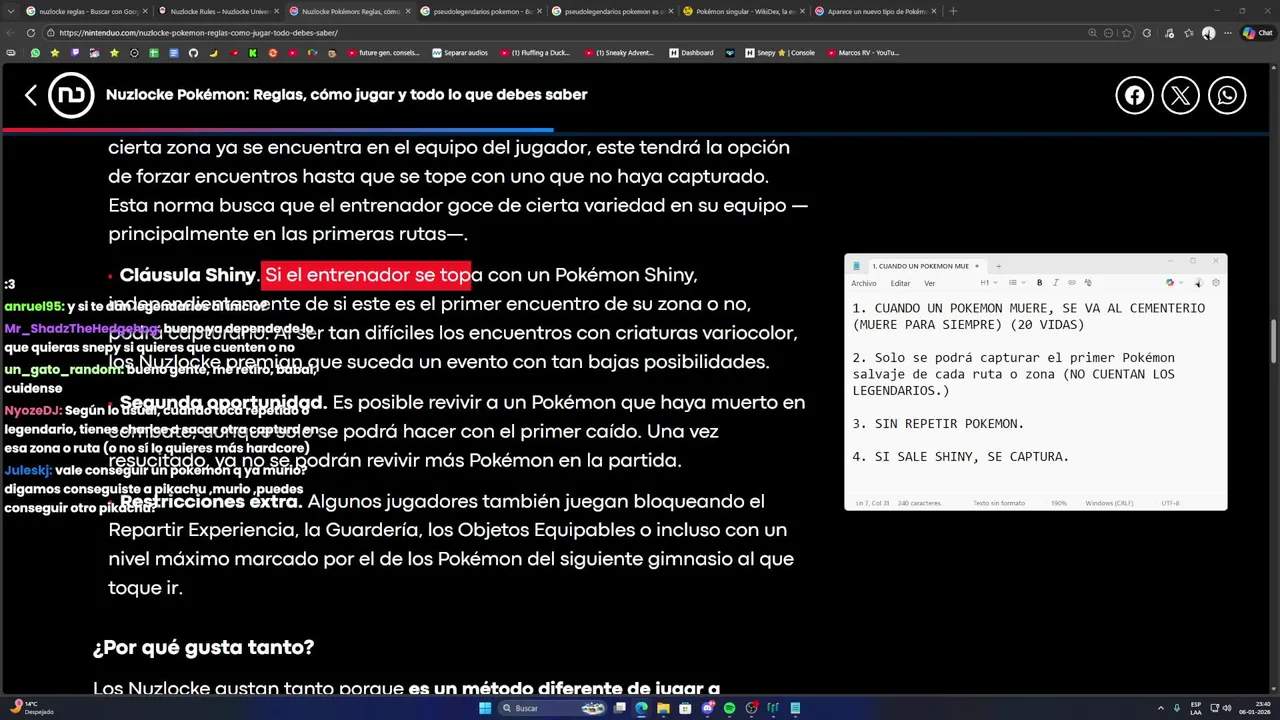1280x720 pixels.
Task: Open the taskbar clock showing 23:40
Action: (1254, 708)
